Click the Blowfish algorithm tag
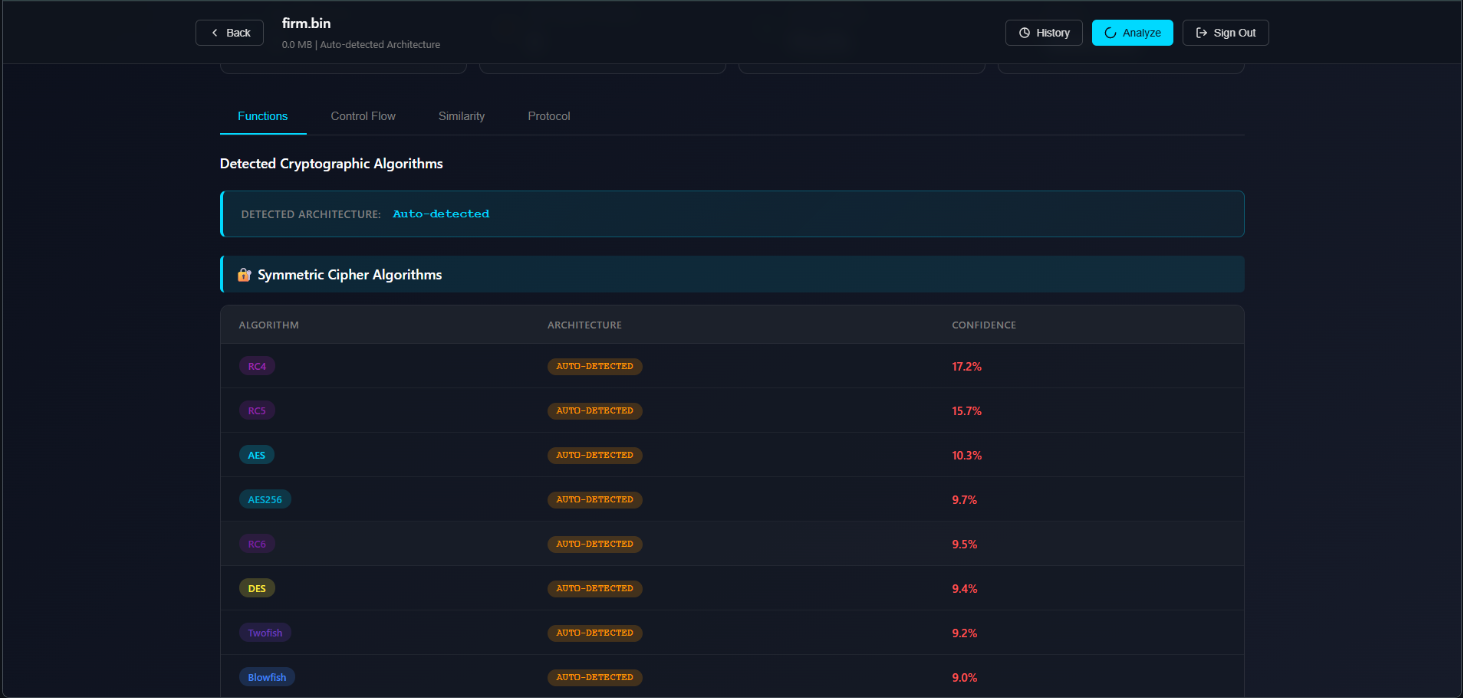The width and height of the screenshot is (1463, 698). point(267,677)
